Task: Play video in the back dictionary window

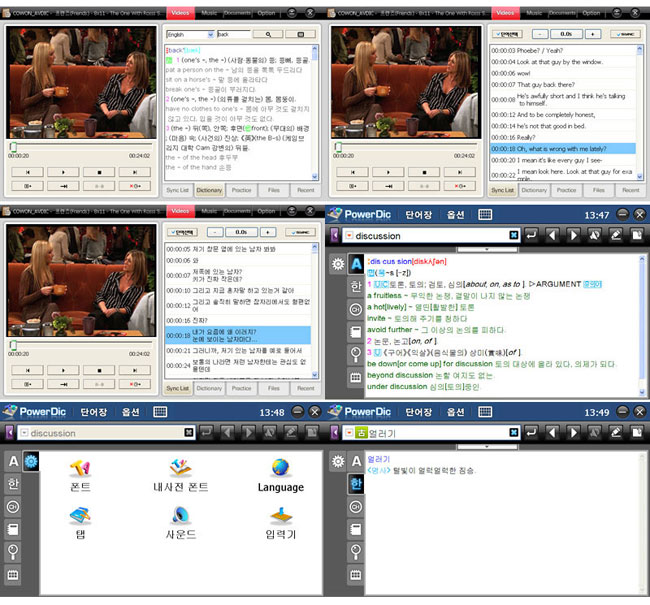Action: [63, 172]
